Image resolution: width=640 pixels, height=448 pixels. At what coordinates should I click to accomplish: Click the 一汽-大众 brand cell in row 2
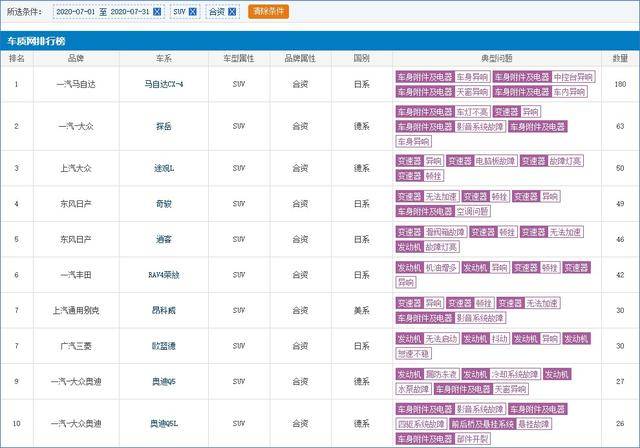(76, 126)
